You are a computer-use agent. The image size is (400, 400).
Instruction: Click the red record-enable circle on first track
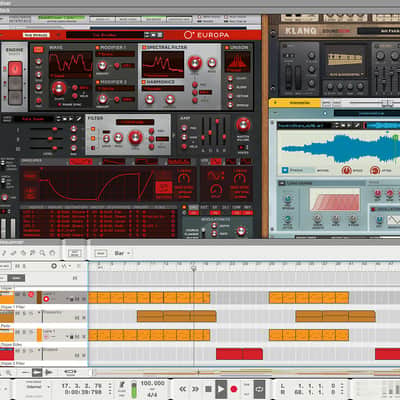click(x=46, y=299)
